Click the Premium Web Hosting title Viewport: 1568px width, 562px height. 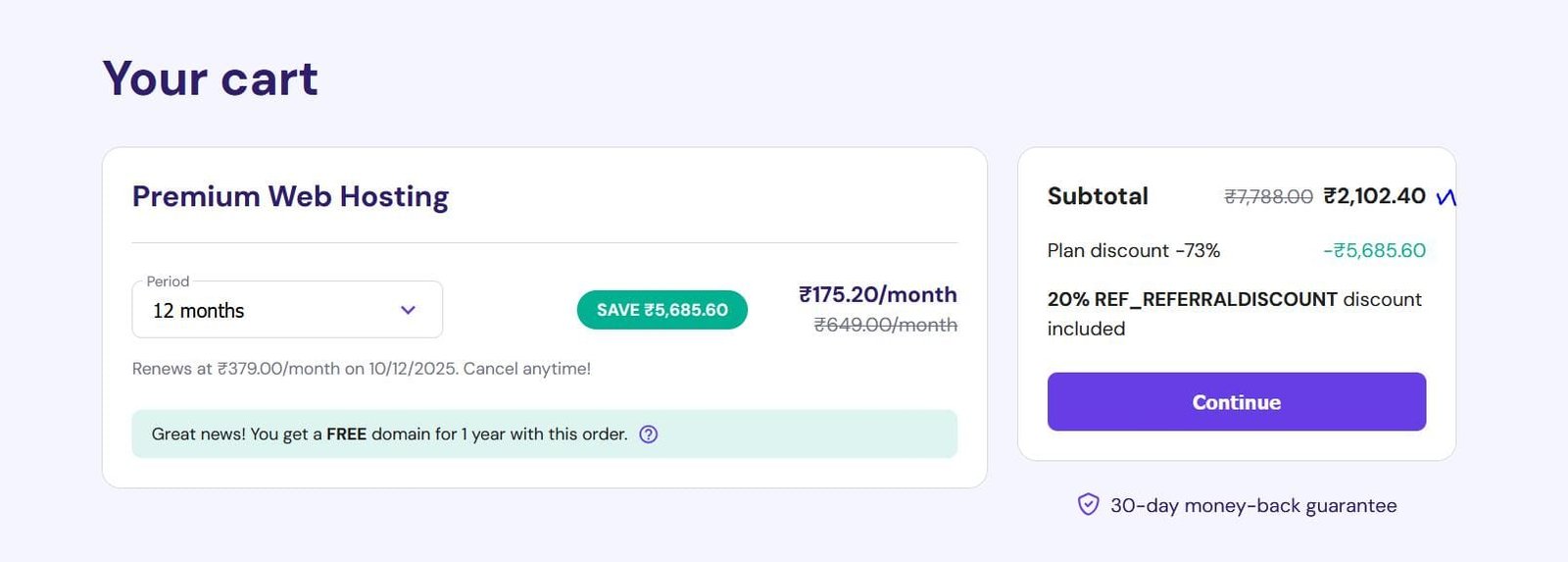click(290, 196)
